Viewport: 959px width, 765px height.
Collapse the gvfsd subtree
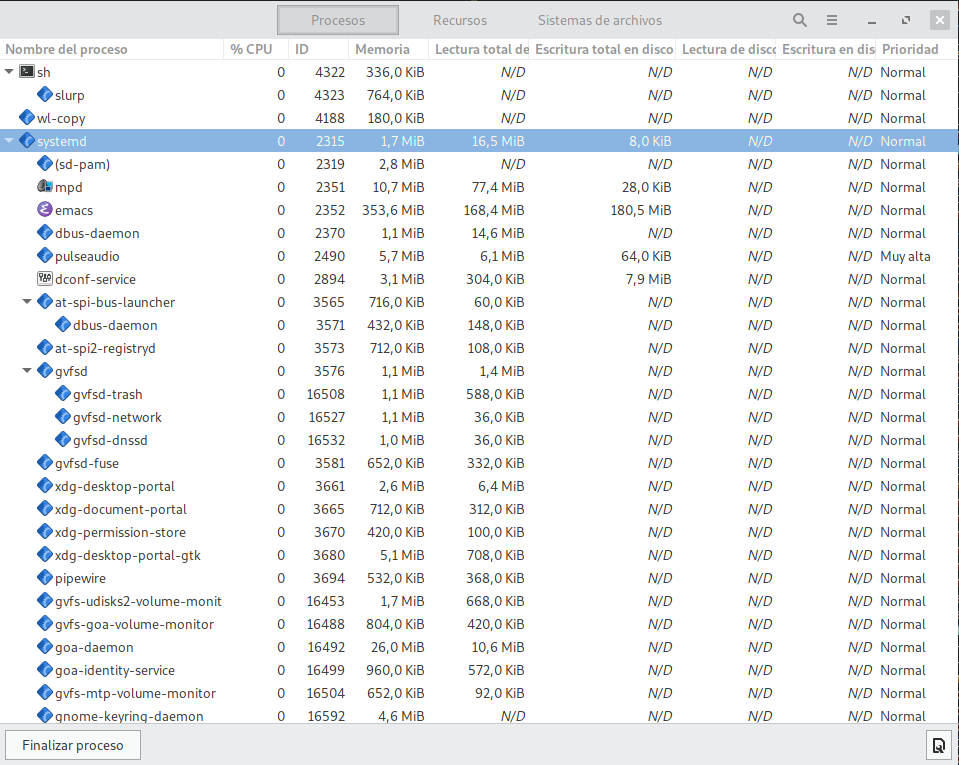pos(28,371)
